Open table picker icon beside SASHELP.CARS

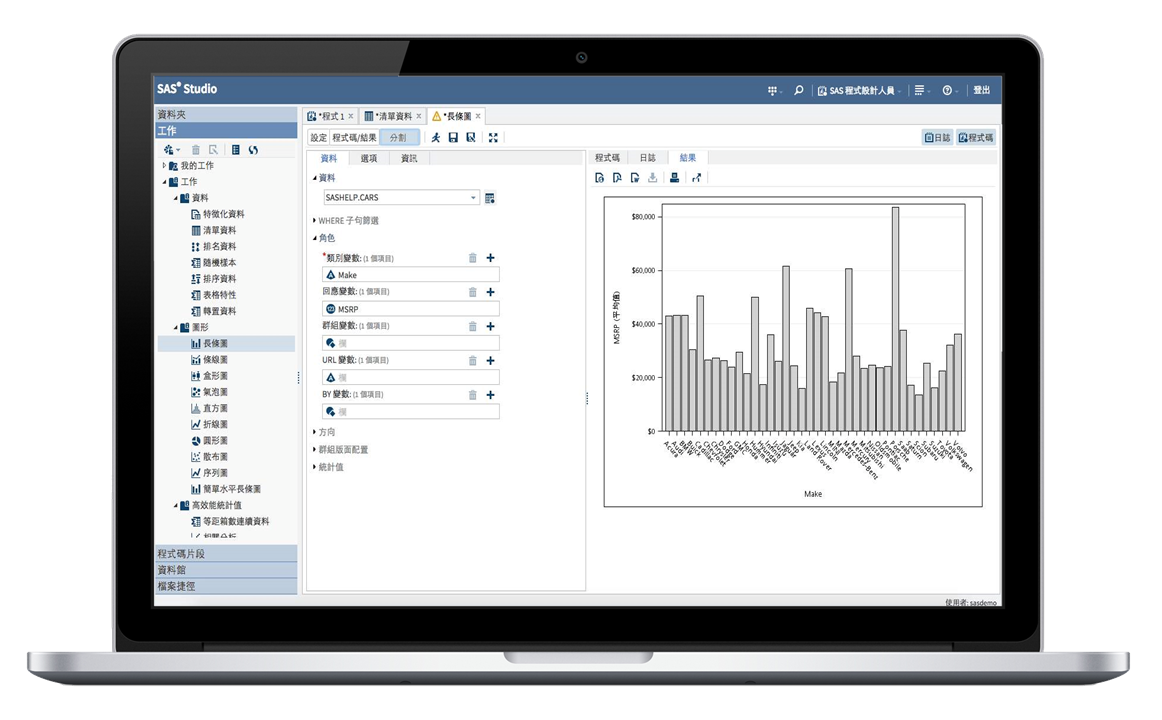(490, 198)
